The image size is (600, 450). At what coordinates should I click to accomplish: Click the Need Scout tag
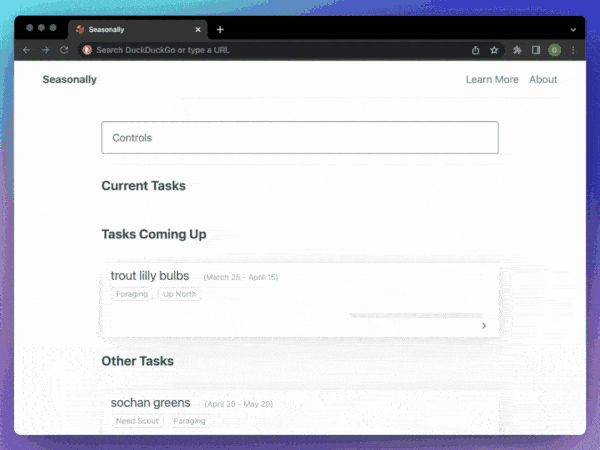[137, 421]
